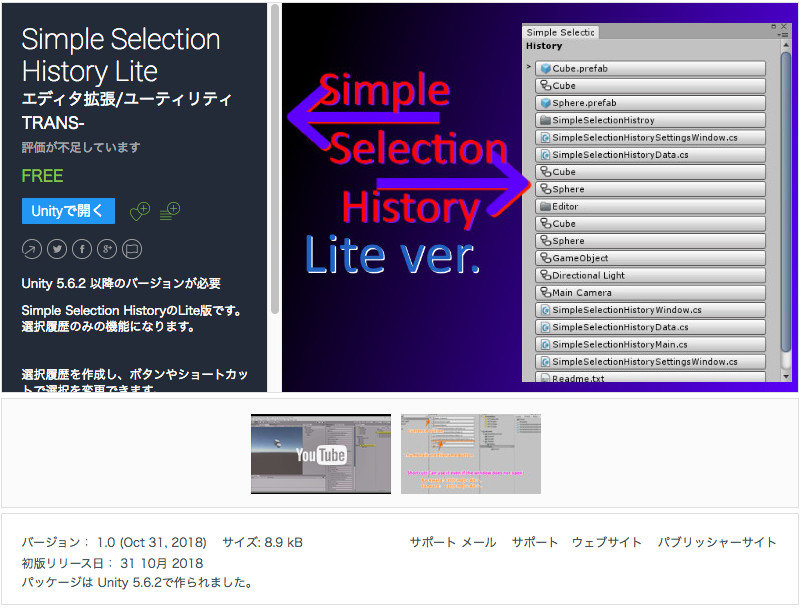803x609 pixels.
Task: Click the Editor folder icon
Action: pos(545,206)
